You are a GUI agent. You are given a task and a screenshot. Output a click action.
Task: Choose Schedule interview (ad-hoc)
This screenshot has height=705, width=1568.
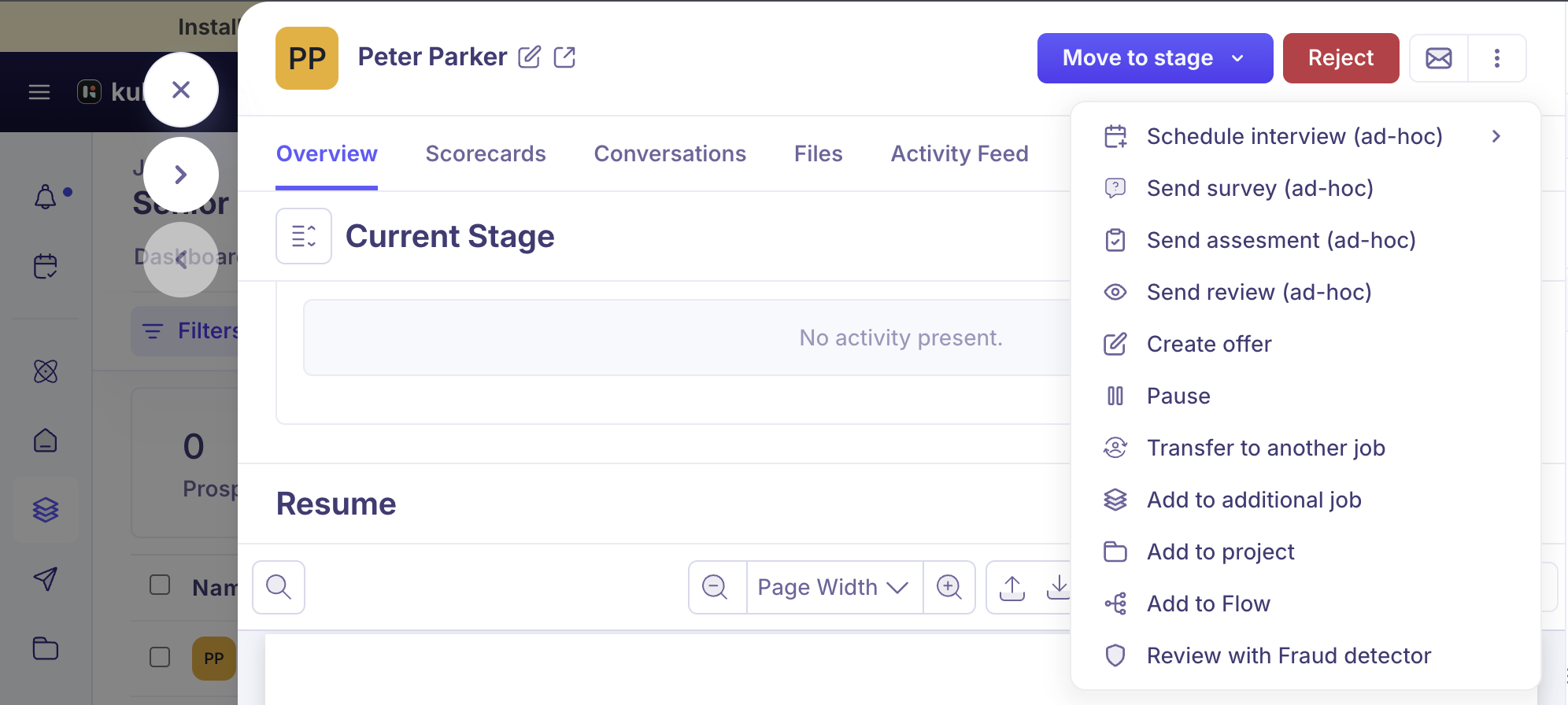tap(1305, 136)
